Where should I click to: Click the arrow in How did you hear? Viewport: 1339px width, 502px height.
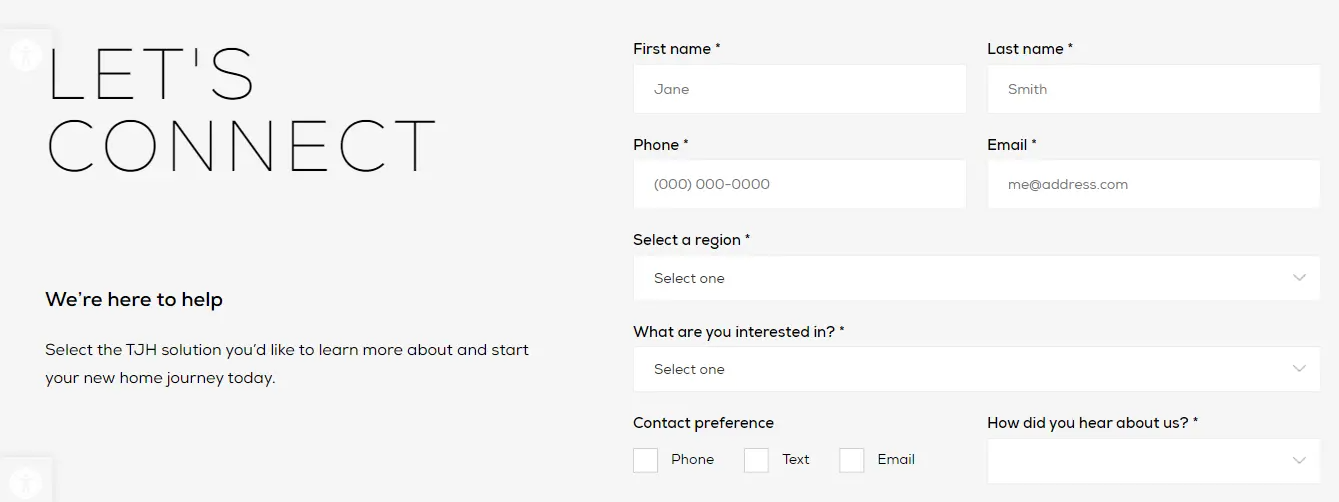[1299, 460]
